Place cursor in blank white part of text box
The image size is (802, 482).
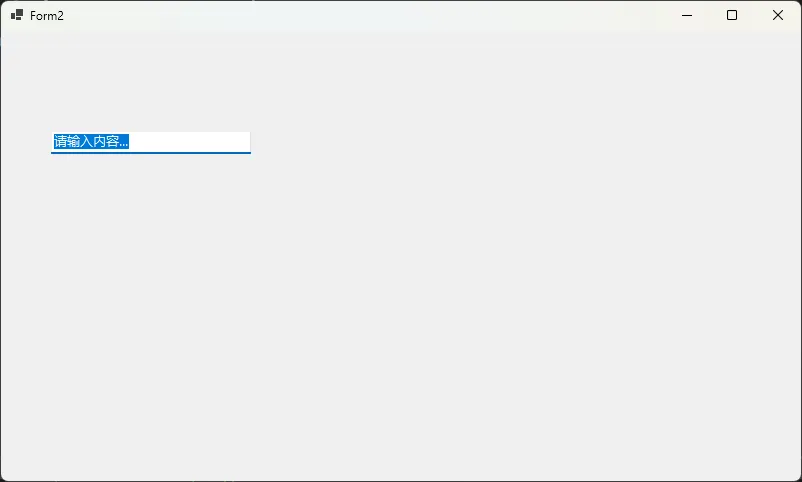[x=189, y=141]
